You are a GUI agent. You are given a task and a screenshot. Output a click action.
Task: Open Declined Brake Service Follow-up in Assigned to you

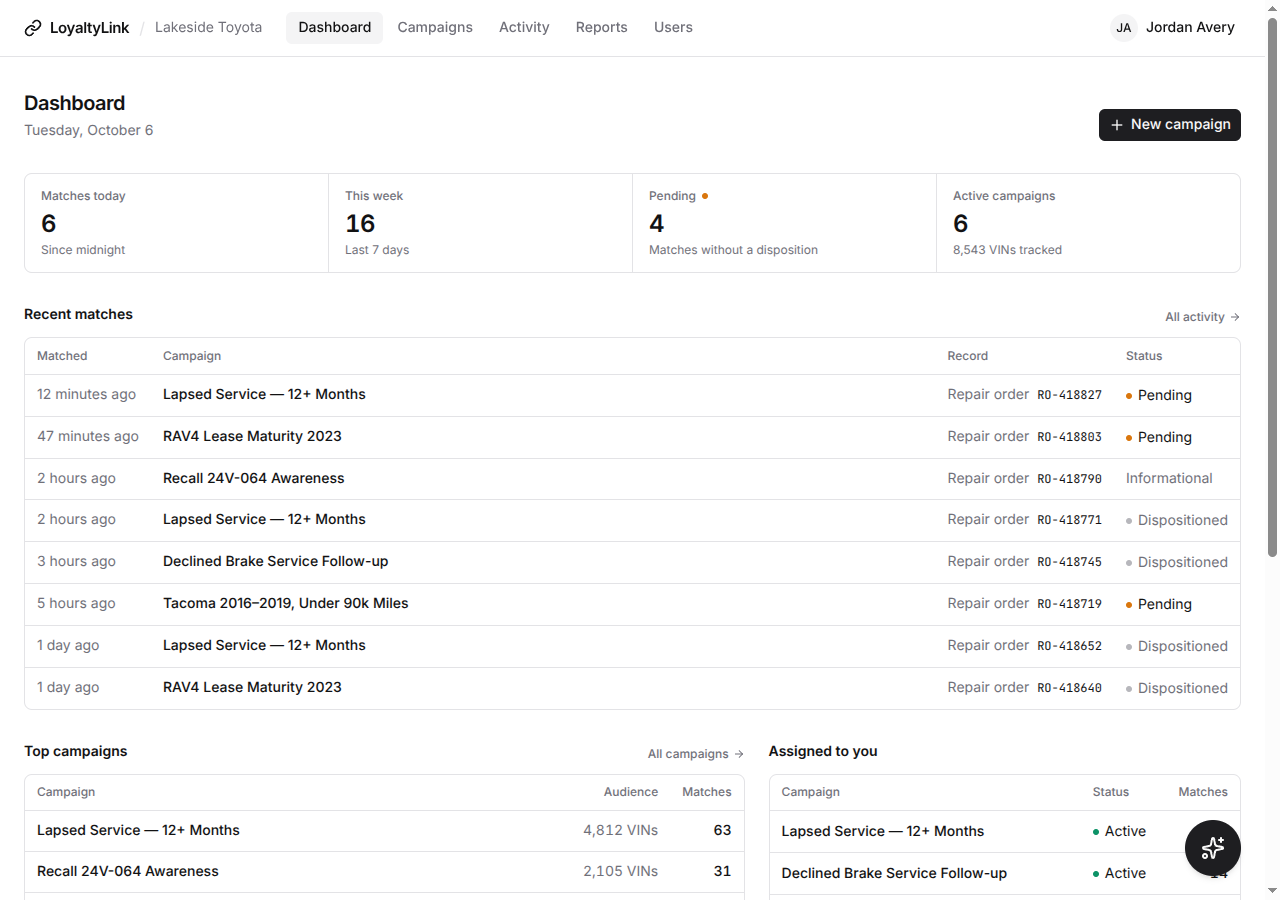894,874
